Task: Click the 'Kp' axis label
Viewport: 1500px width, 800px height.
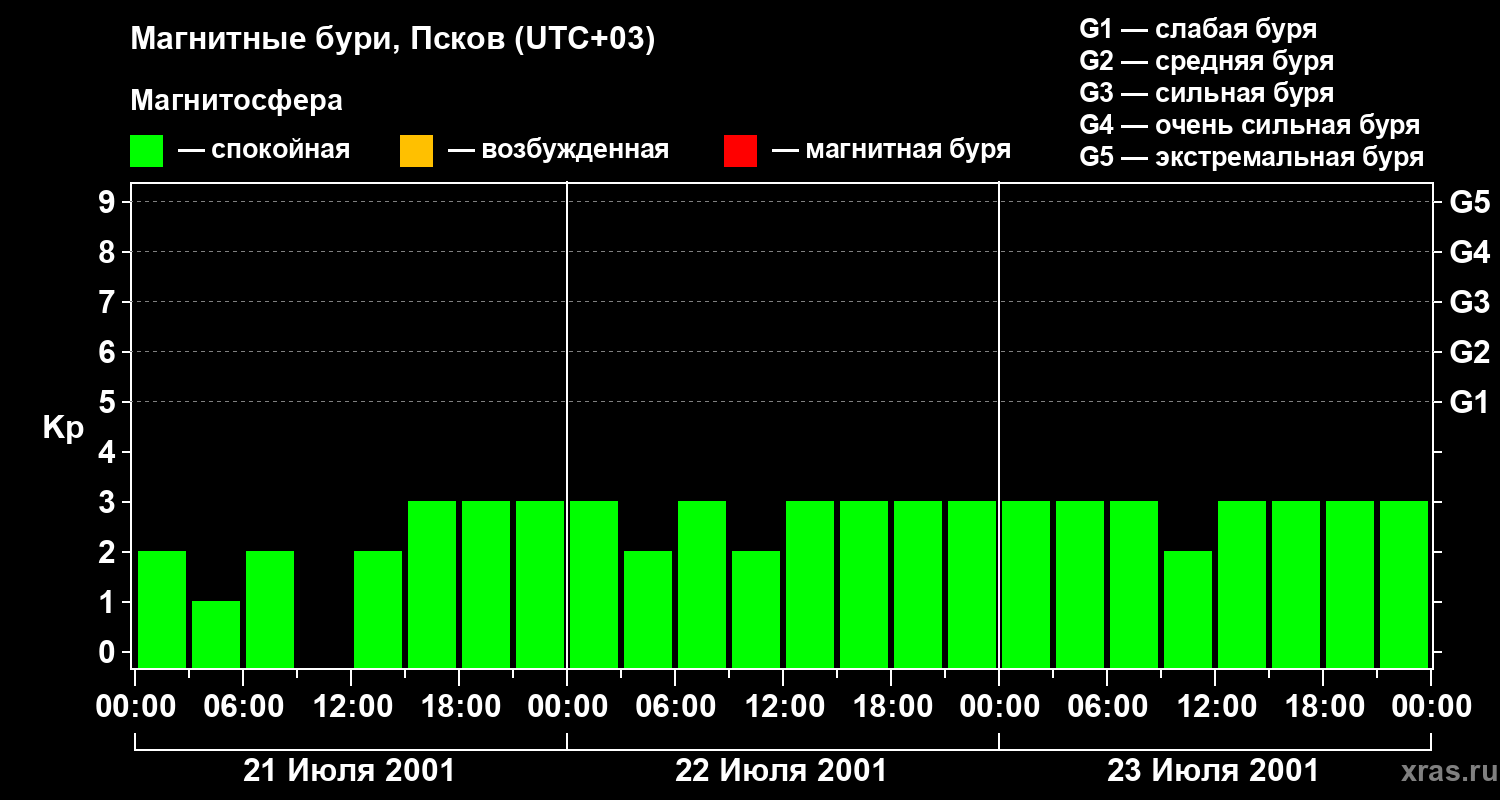Action: [x=63, y=429]
